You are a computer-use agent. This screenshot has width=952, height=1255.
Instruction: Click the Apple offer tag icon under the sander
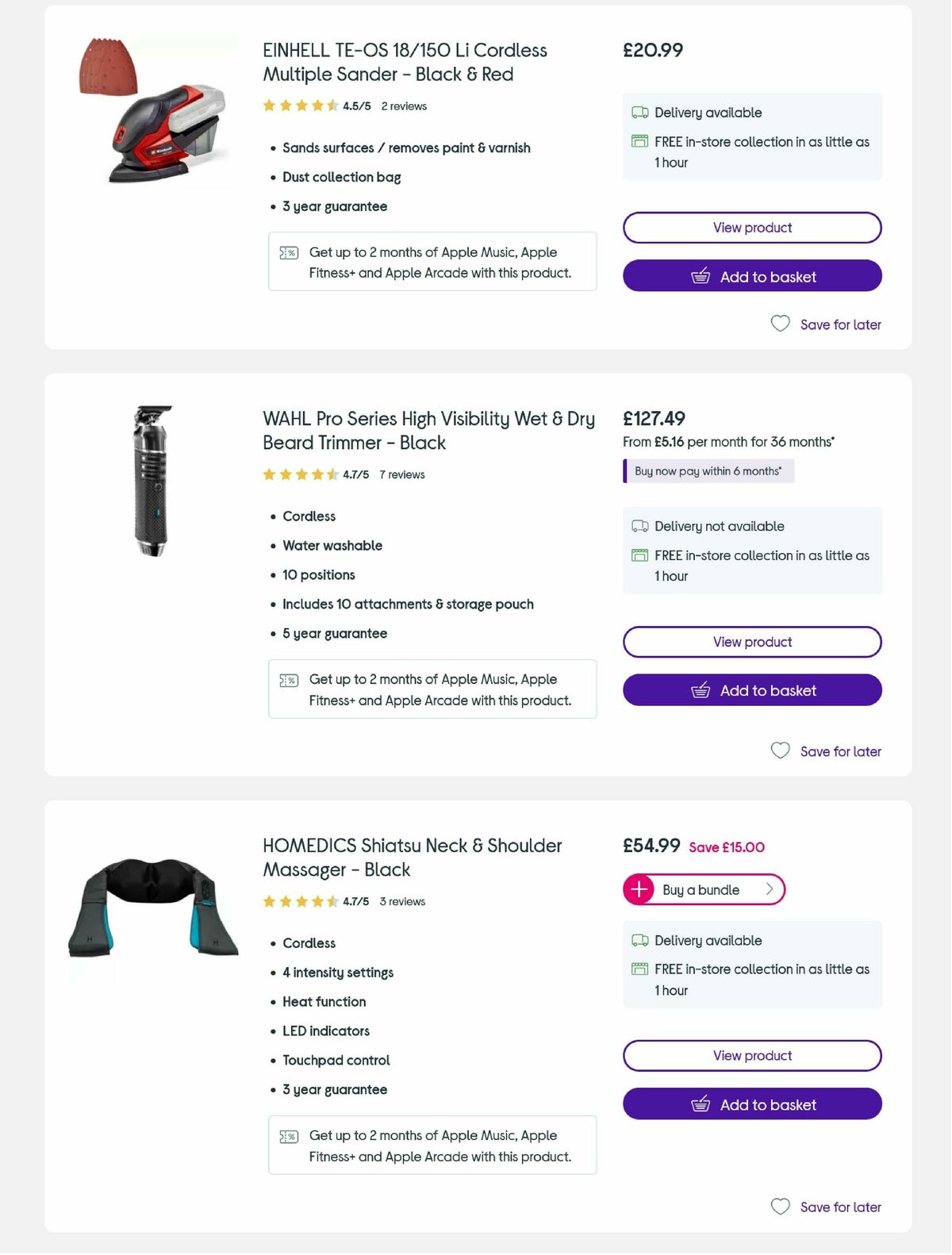289,252
